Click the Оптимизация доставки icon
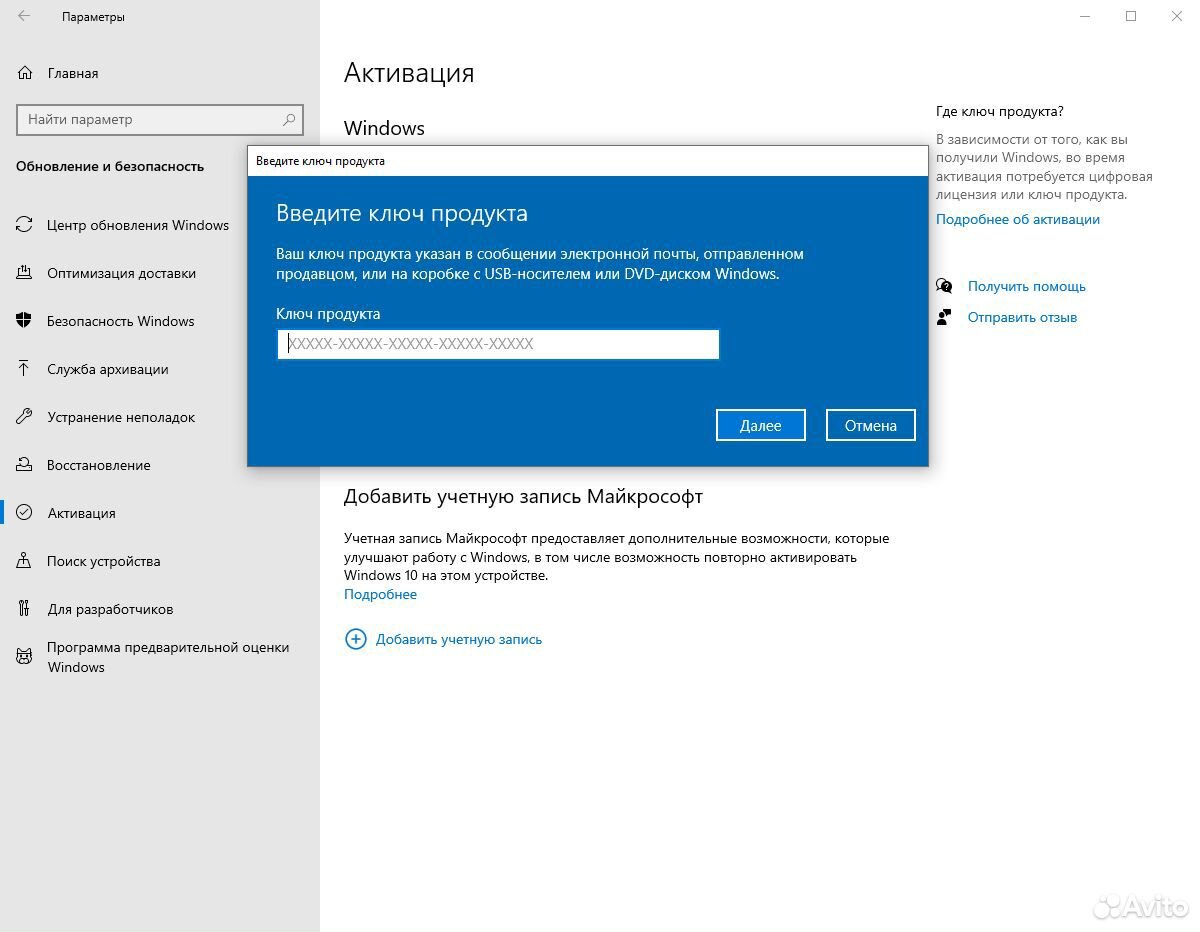The height and width of the screenshot is (932, 1200). click(x=24, y=273)
